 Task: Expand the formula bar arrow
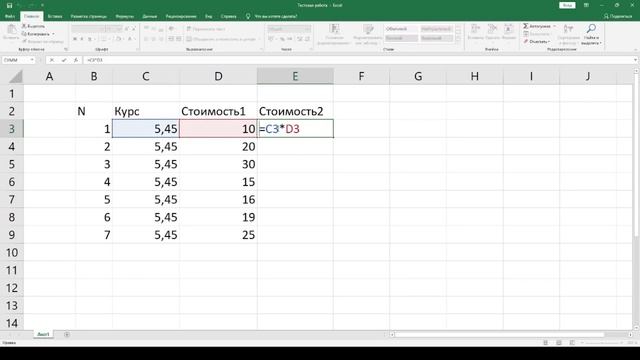coord(636,60)
